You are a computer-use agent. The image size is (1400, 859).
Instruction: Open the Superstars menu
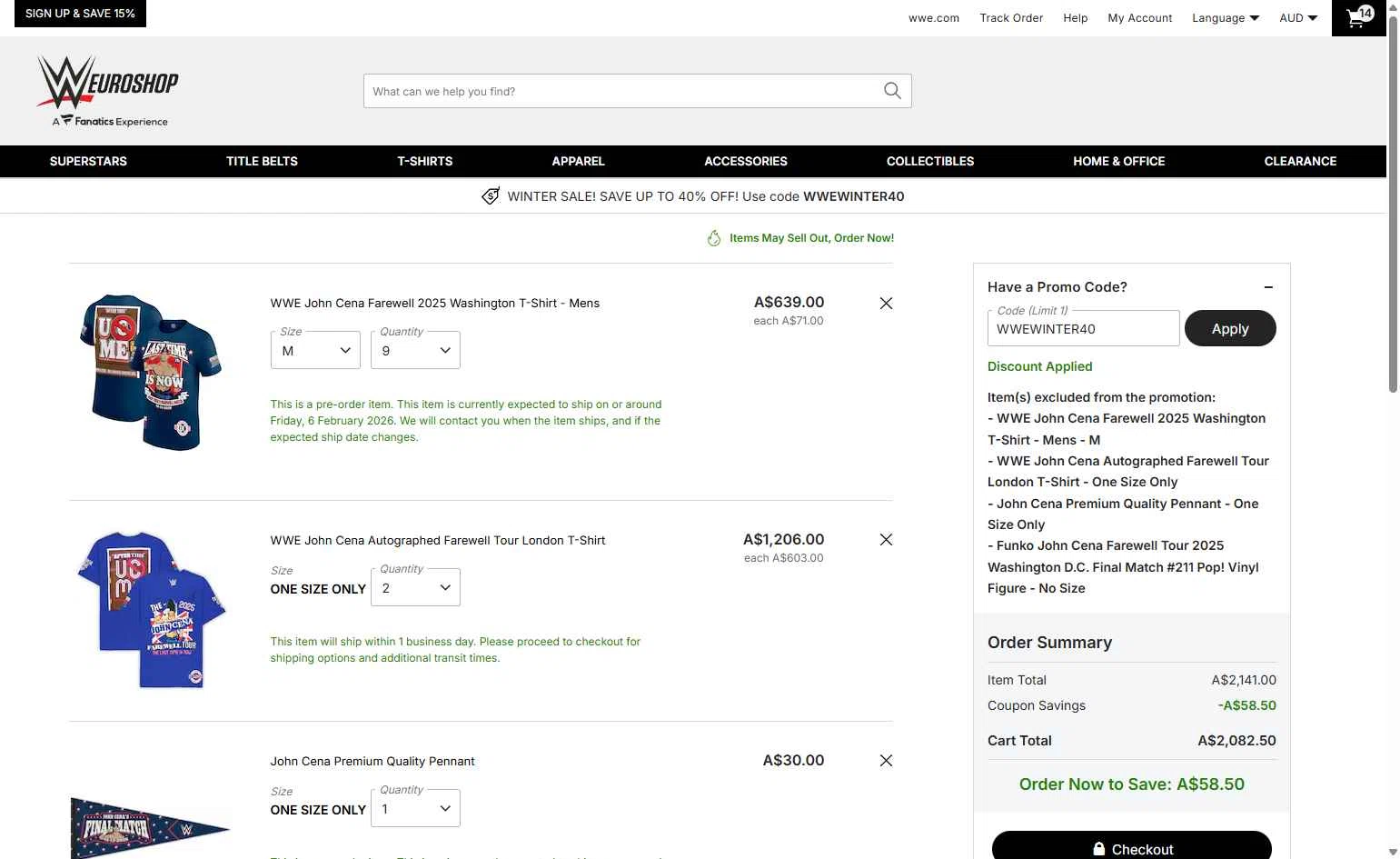click(x=88, y=161)
